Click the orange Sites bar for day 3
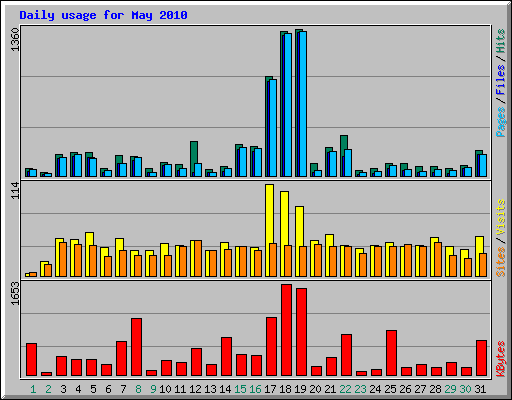 coord(63,259)
